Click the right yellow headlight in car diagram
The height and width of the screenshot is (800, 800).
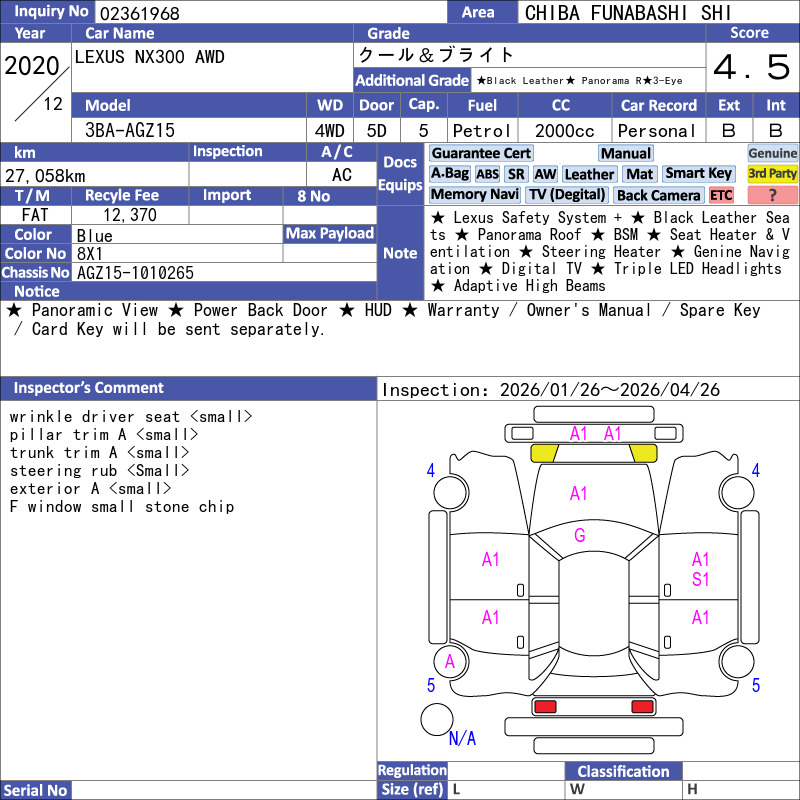coord(645,453)
